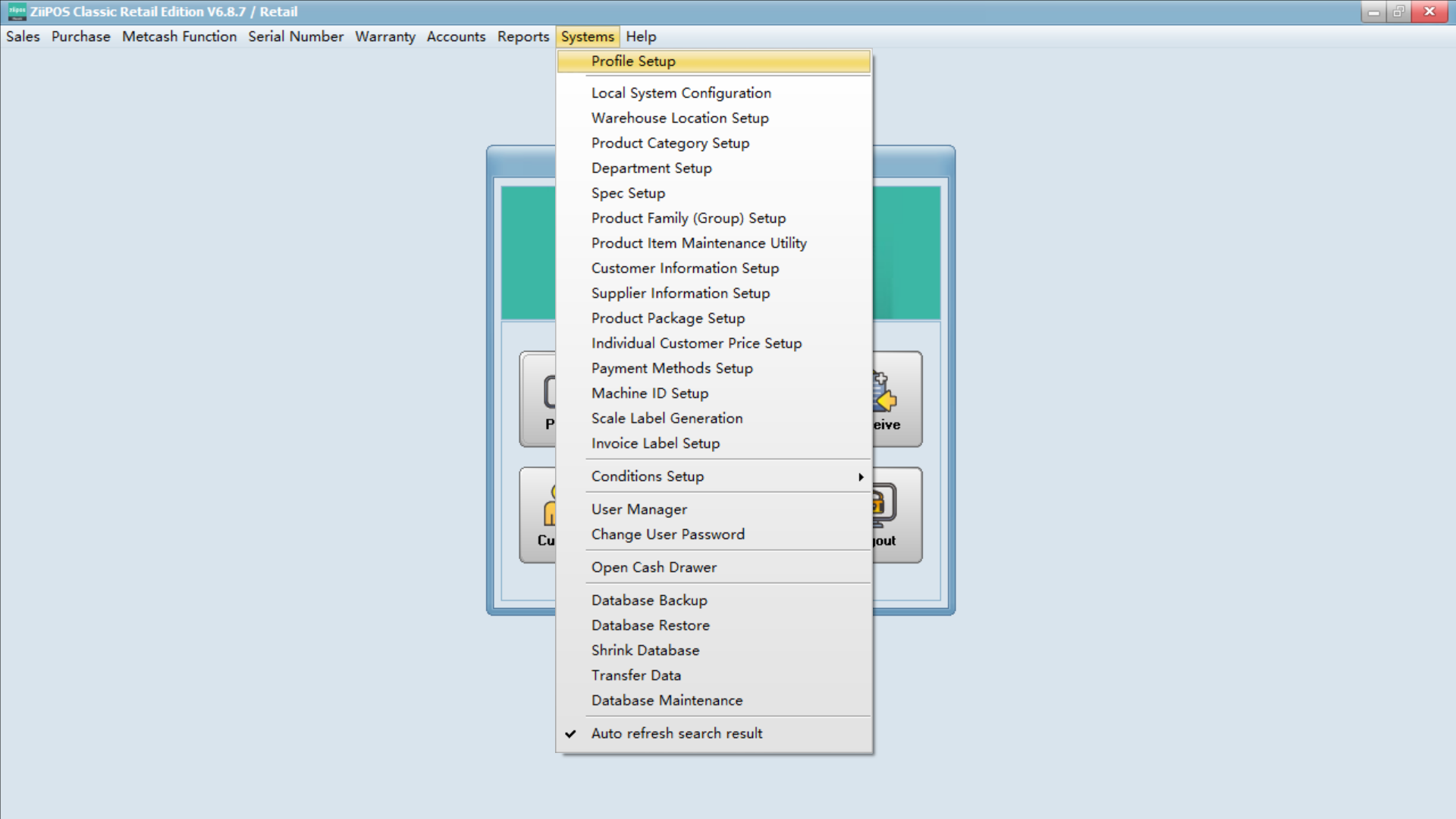Click the window restore button

coord(1399,11)
